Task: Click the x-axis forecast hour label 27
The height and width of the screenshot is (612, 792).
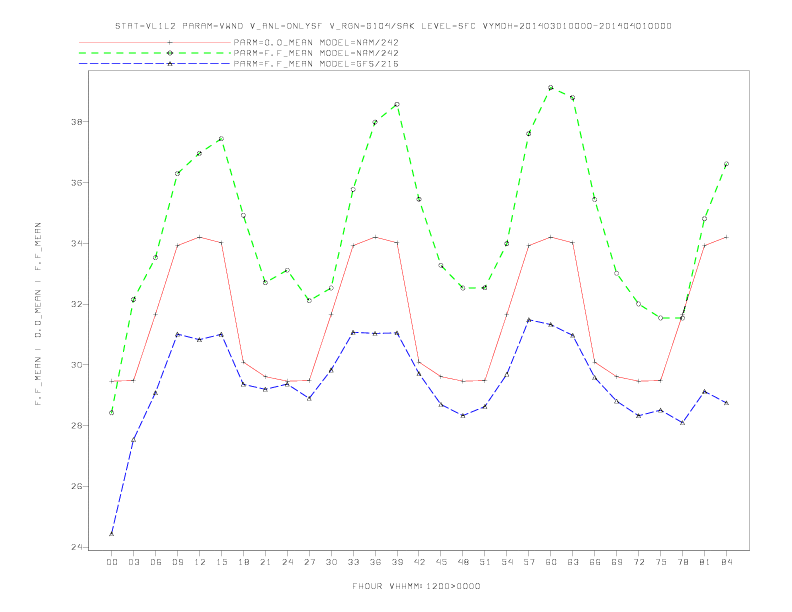Action: coord(309,562)
